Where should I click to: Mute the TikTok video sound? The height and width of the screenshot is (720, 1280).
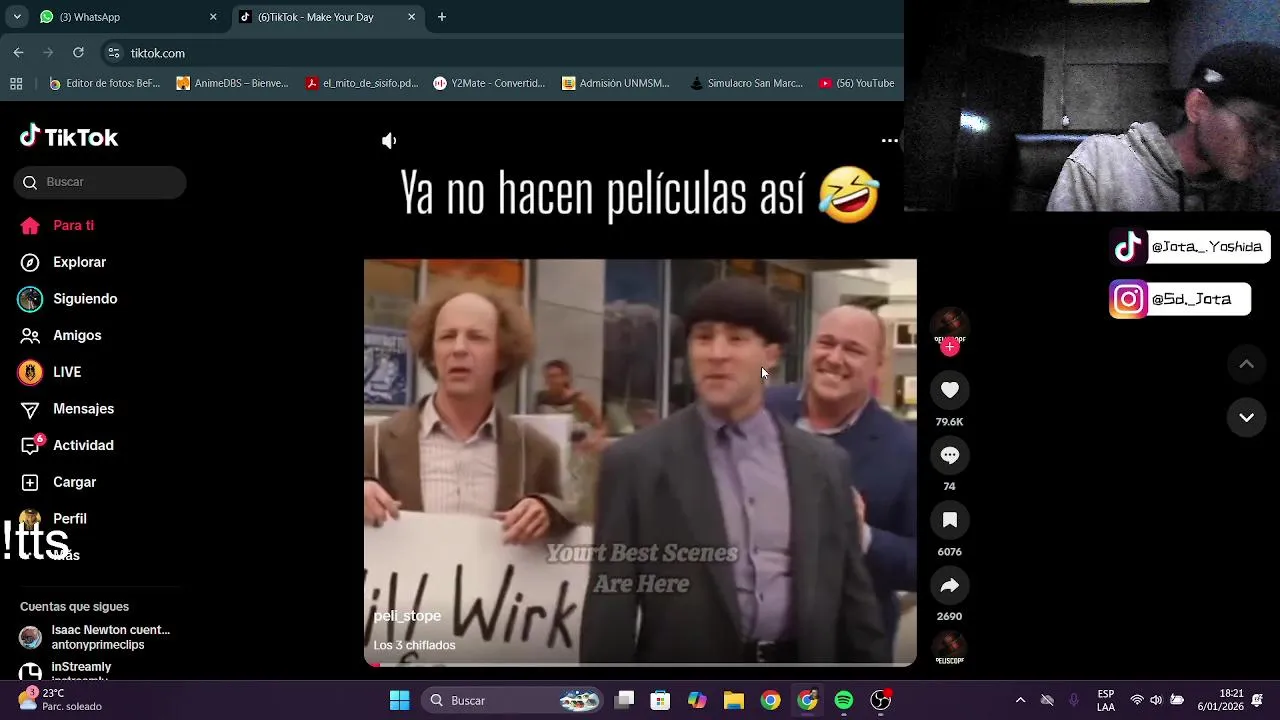[x=389, y=141]
